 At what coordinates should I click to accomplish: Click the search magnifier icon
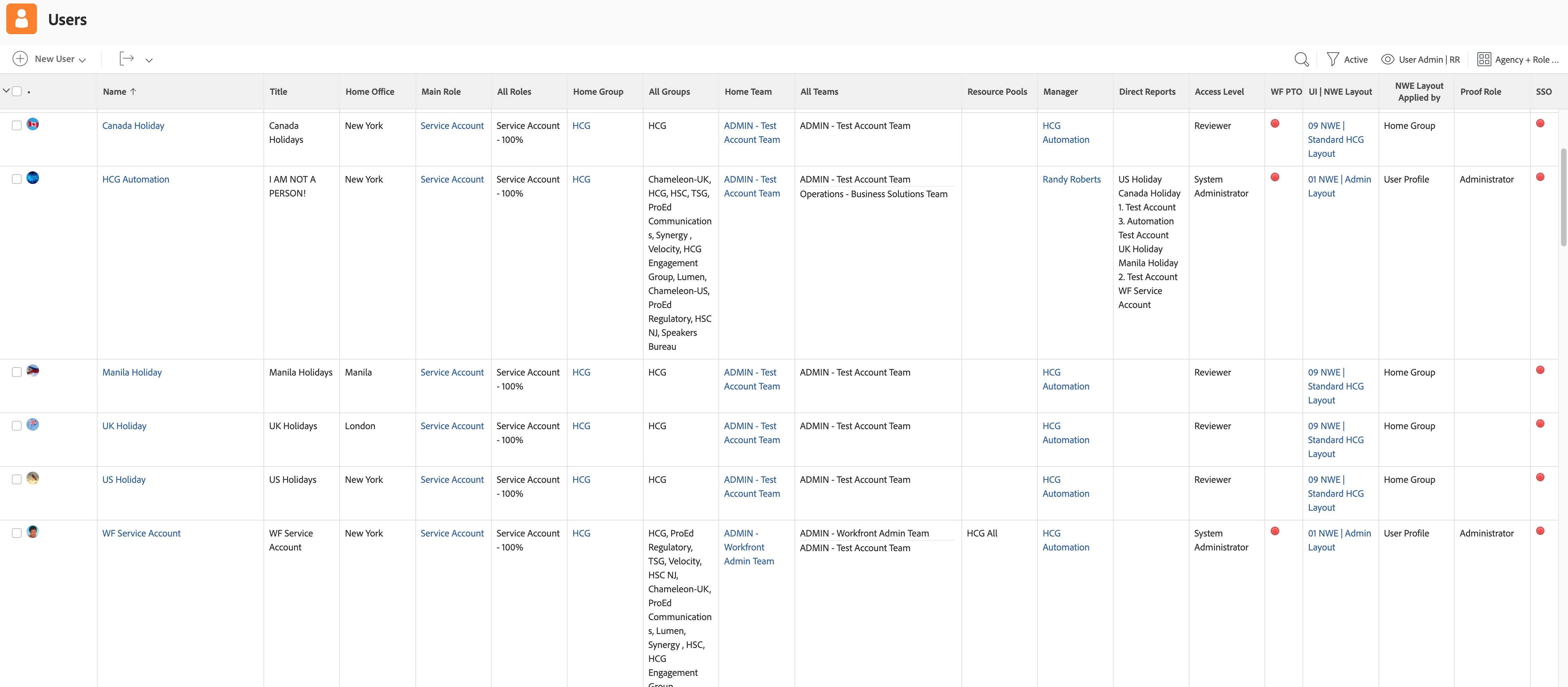click(x=1301, y=59)
